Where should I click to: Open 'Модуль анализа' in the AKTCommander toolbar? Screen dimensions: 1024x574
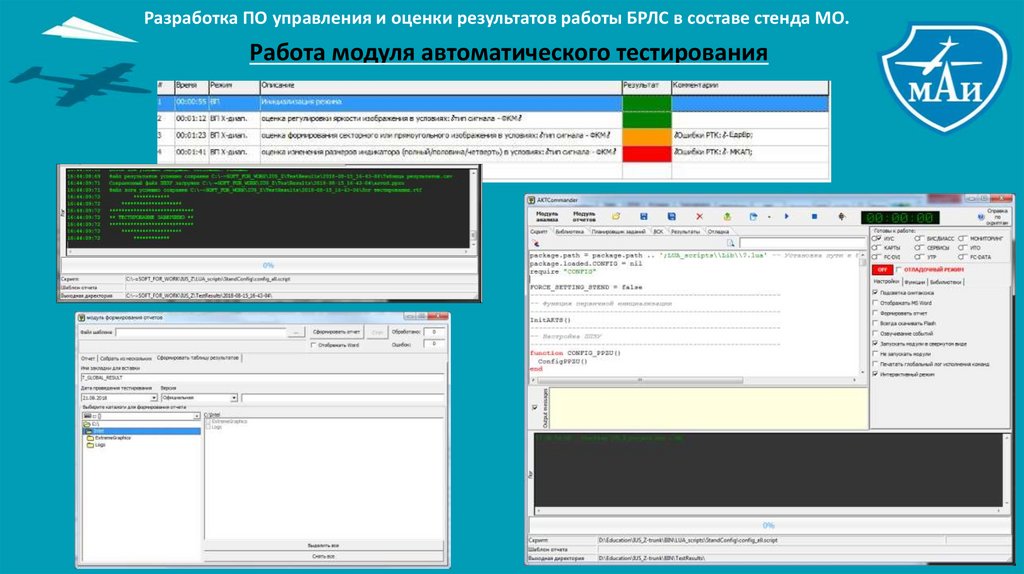pyautogui.click(x=546, y=216)
